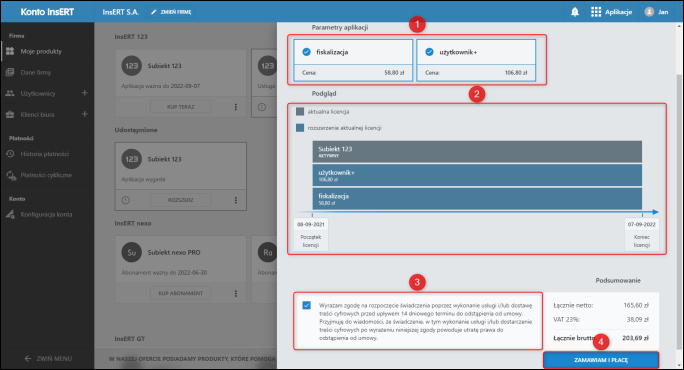Viewport: 684px width, 370px height.
Task: Open the notifications bell
Action: pos(575,12)
